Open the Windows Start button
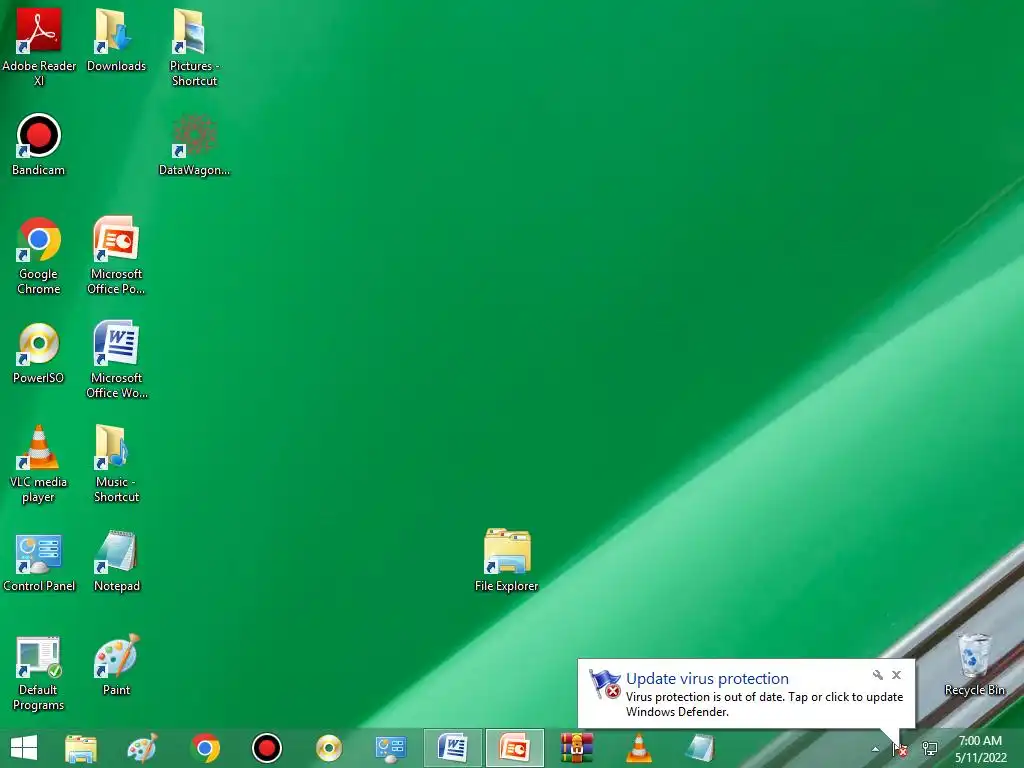 pos(24,748)
